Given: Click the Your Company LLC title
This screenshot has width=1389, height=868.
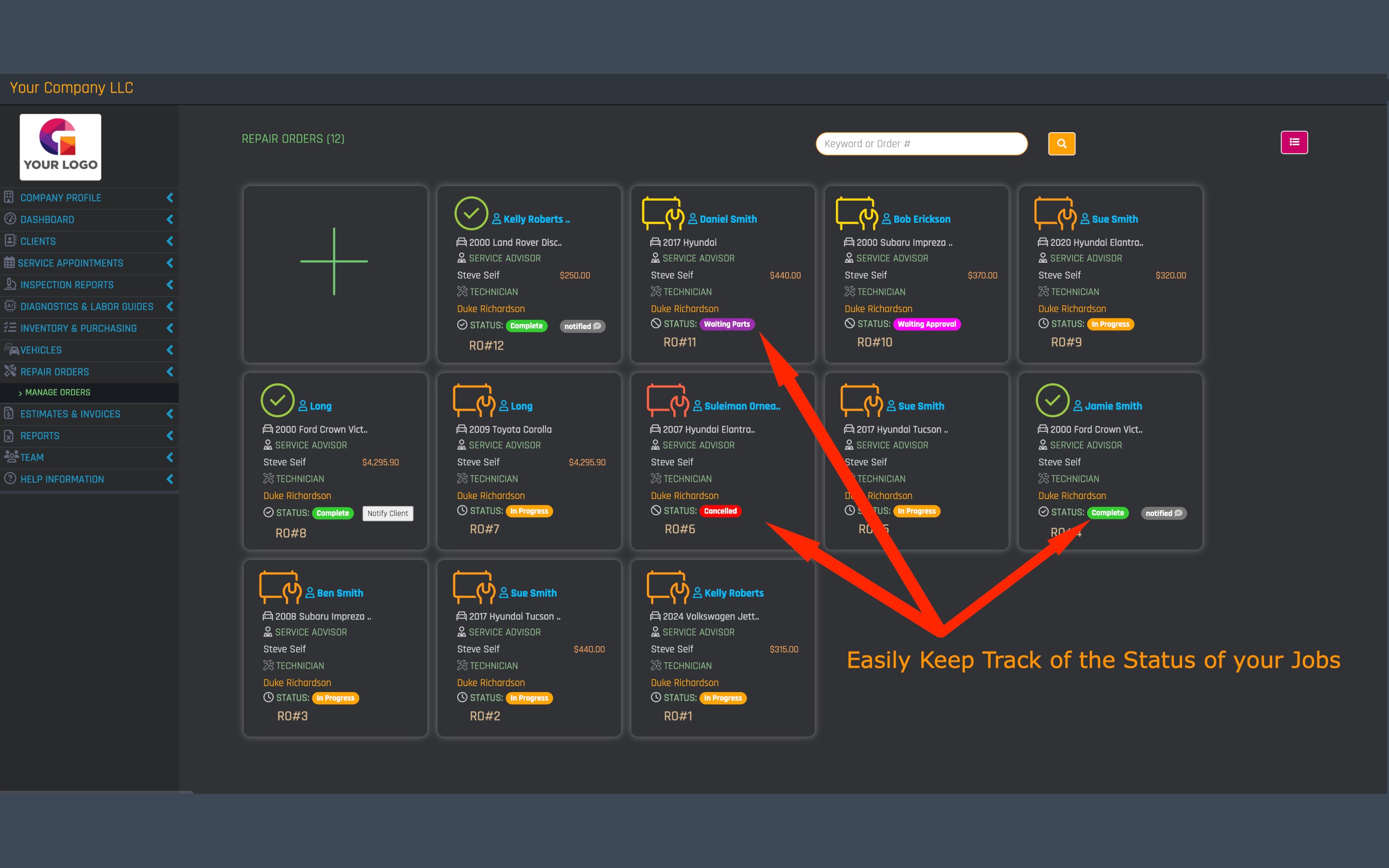Looking at the screenshot, I should pos(72,88).
